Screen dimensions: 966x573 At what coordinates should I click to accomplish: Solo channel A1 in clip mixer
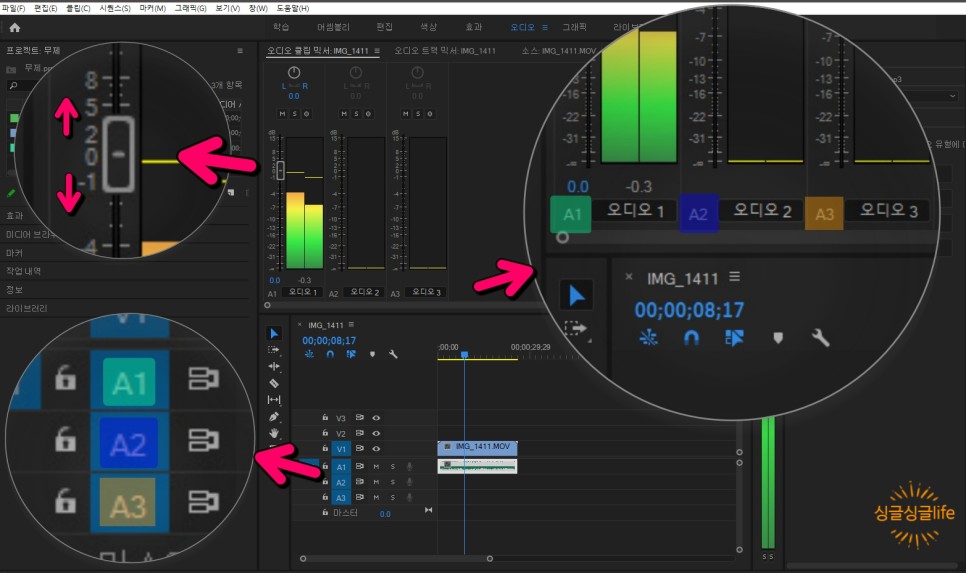(294, 114)
